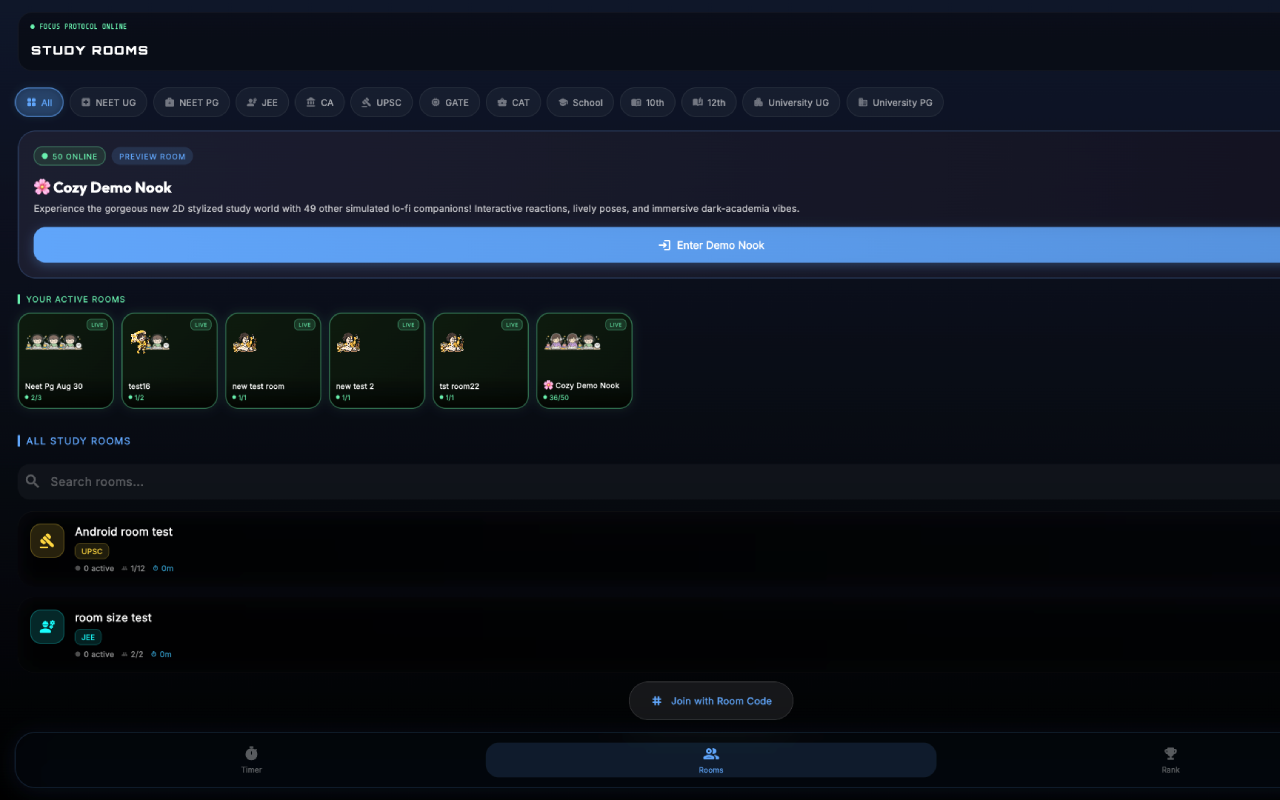The image size is (1280, 800).
Task: Open the test16 active room card
Action: (169, 361)
